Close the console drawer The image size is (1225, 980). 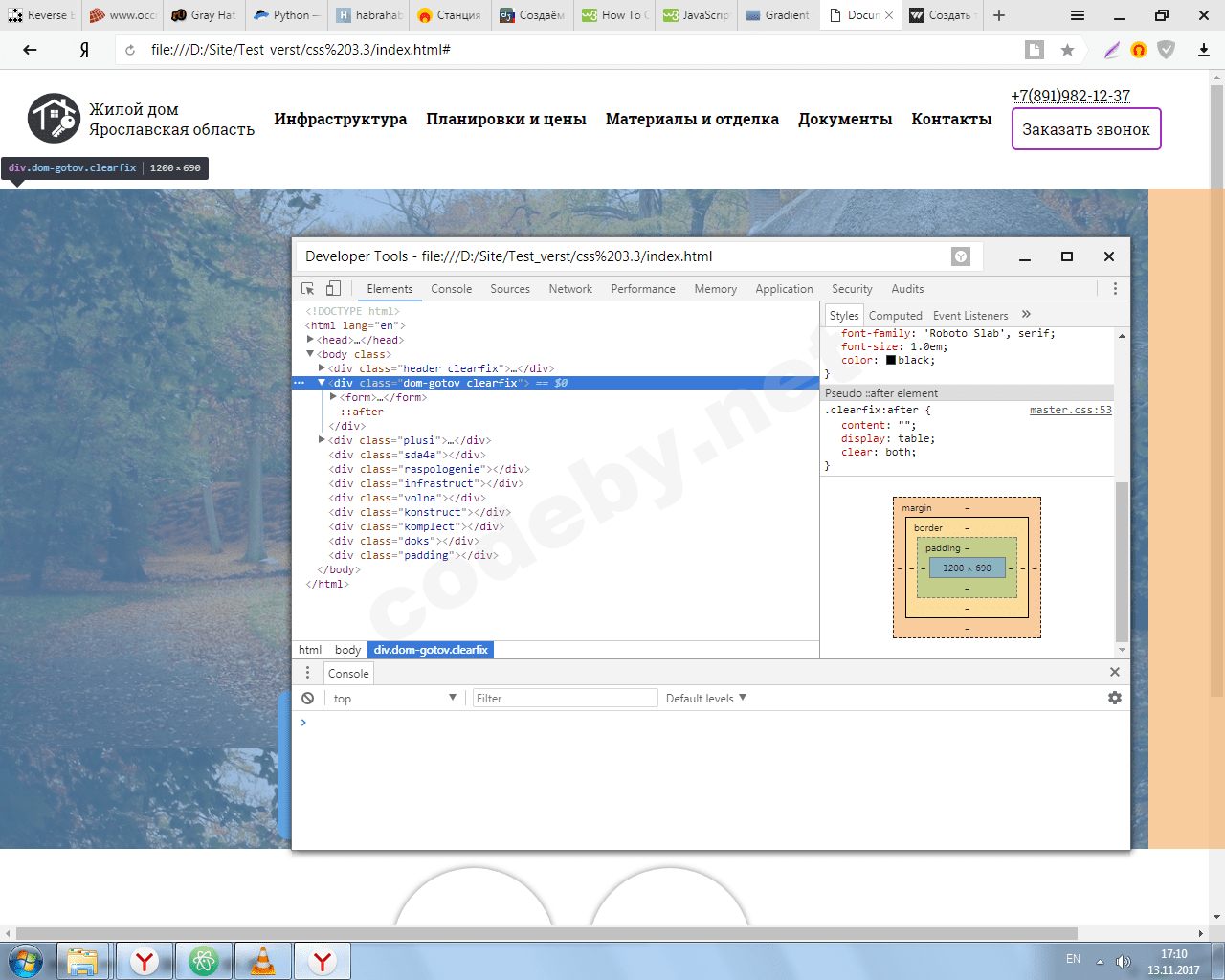point(1114,673)
